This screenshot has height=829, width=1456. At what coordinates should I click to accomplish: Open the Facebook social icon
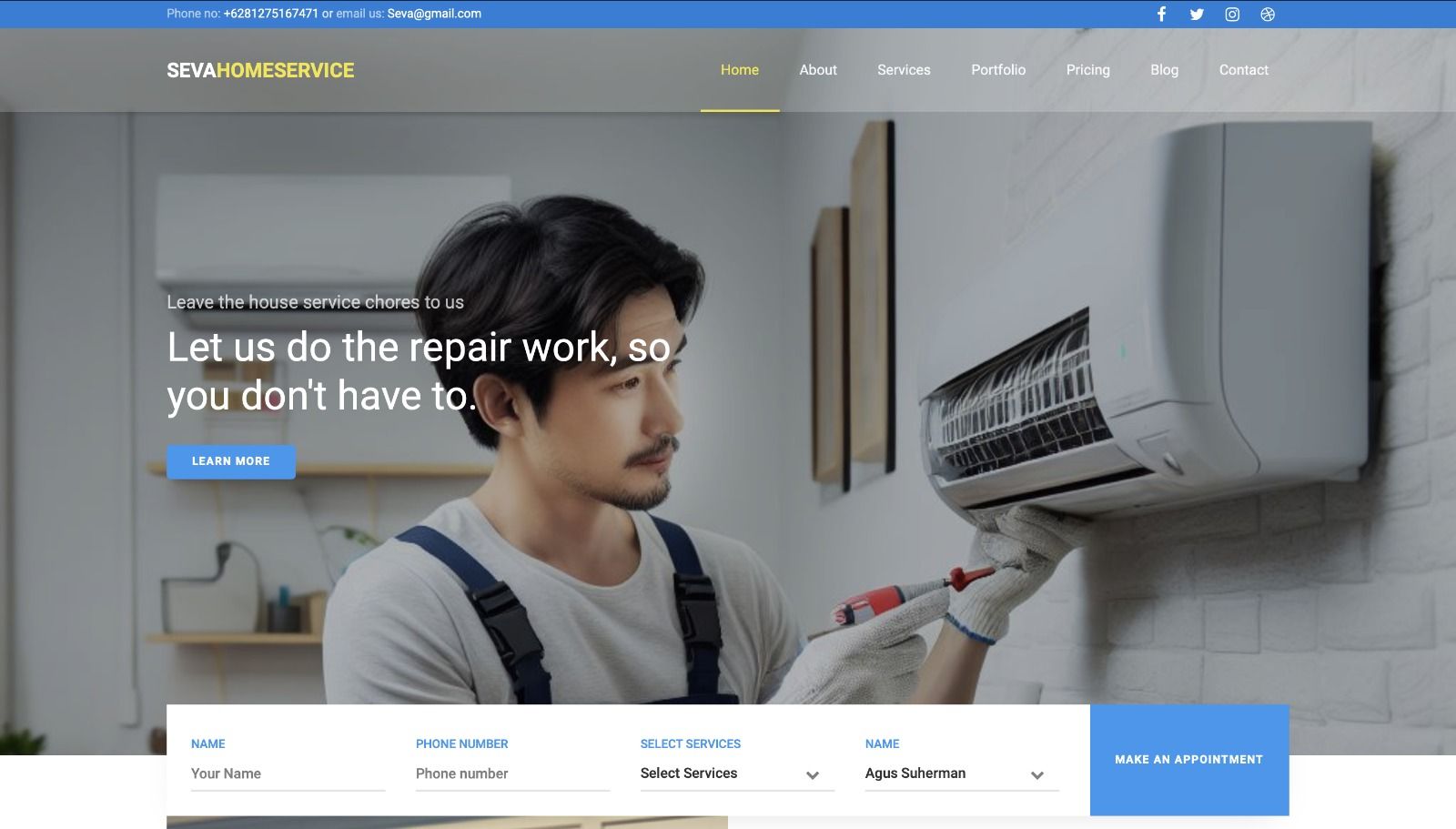(1161, 14)
